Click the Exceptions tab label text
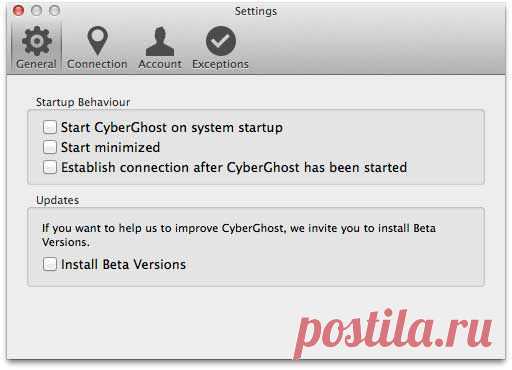 (220, 64)
